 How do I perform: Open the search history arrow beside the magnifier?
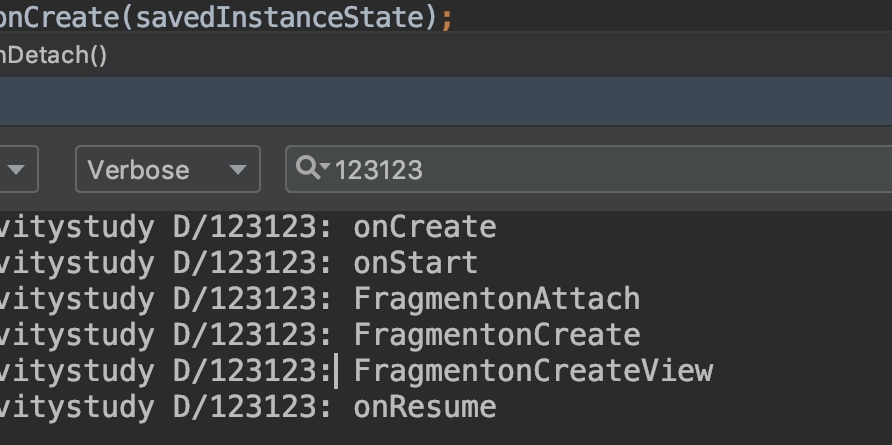(x=324, y=170)
